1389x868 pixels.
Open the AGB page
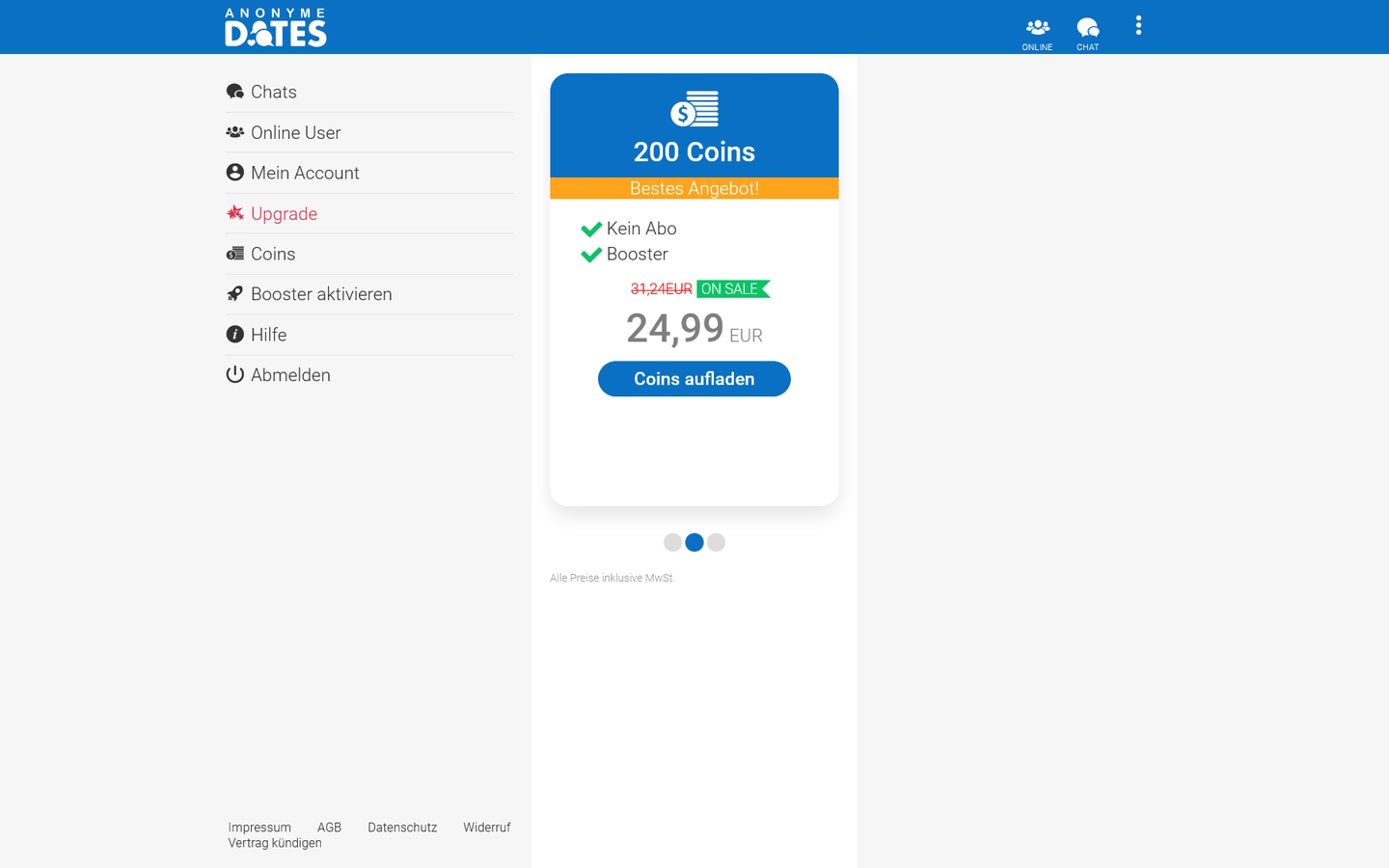(329, 827)
